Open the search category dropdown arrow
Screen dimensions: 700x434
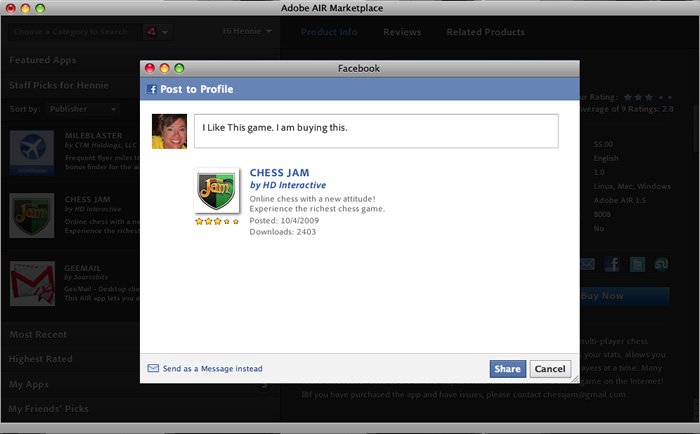[165, 32]
